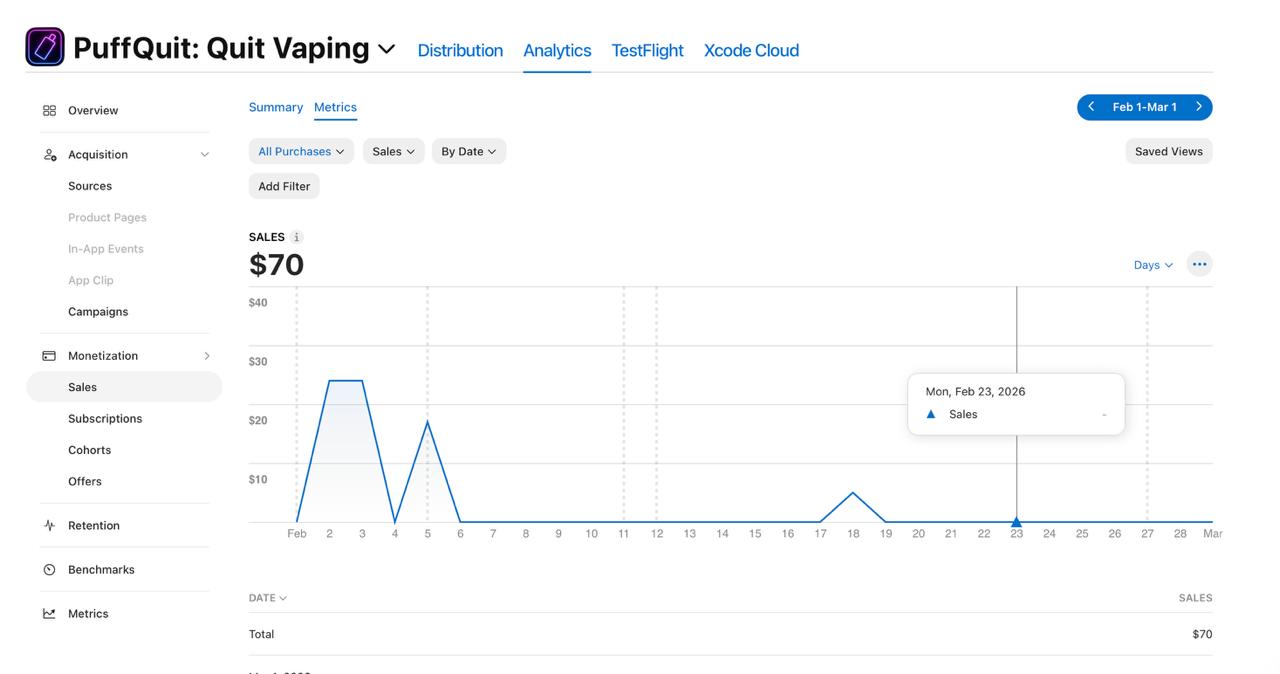Open Subscriptions in the sidebar

(105, 419)
